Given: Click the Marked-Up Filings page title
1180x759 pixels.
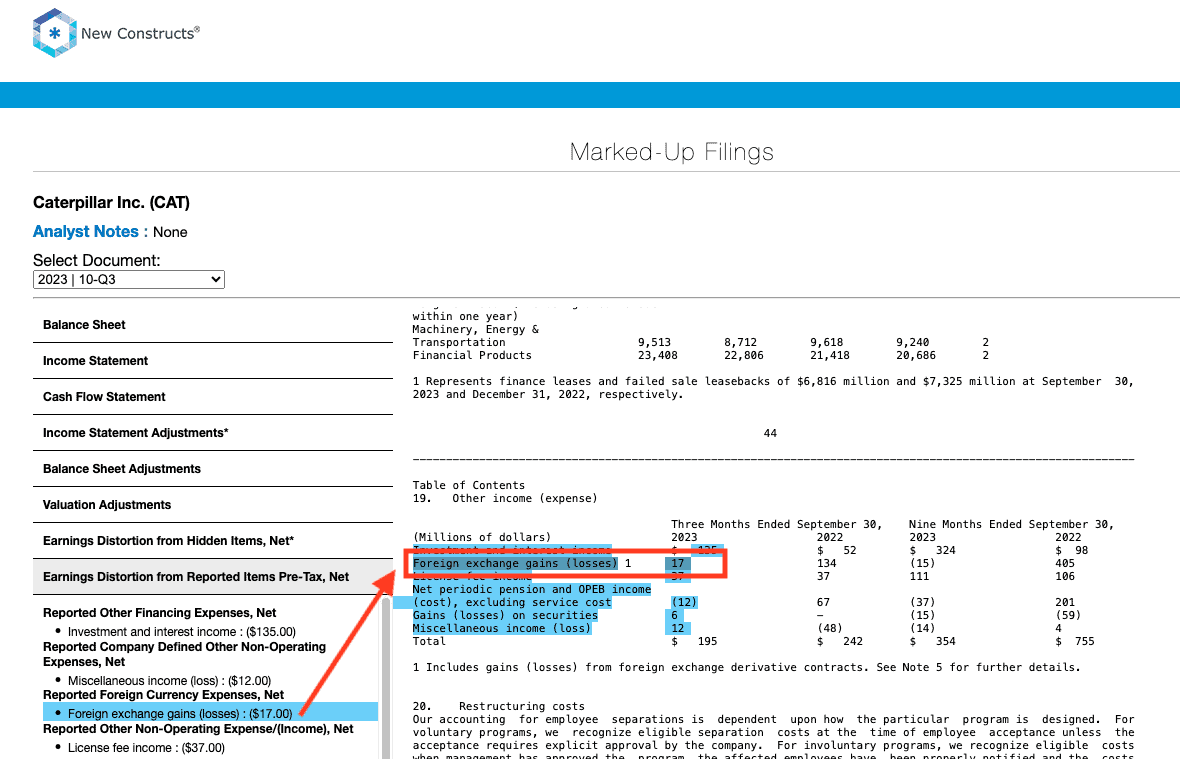Looking at the screenshot, I should pos(671,152).
